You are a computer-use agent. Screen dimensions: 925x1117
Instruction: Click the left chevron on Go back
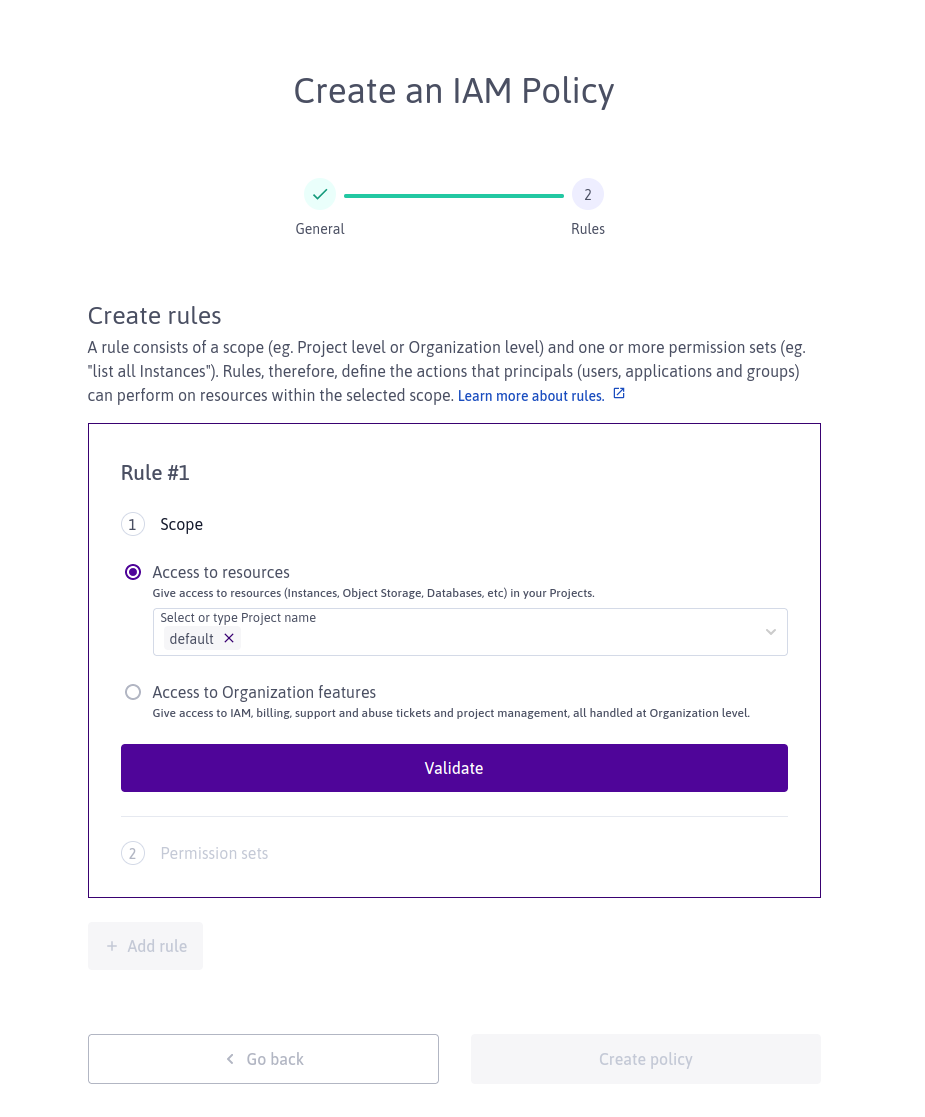point(230,1059)
